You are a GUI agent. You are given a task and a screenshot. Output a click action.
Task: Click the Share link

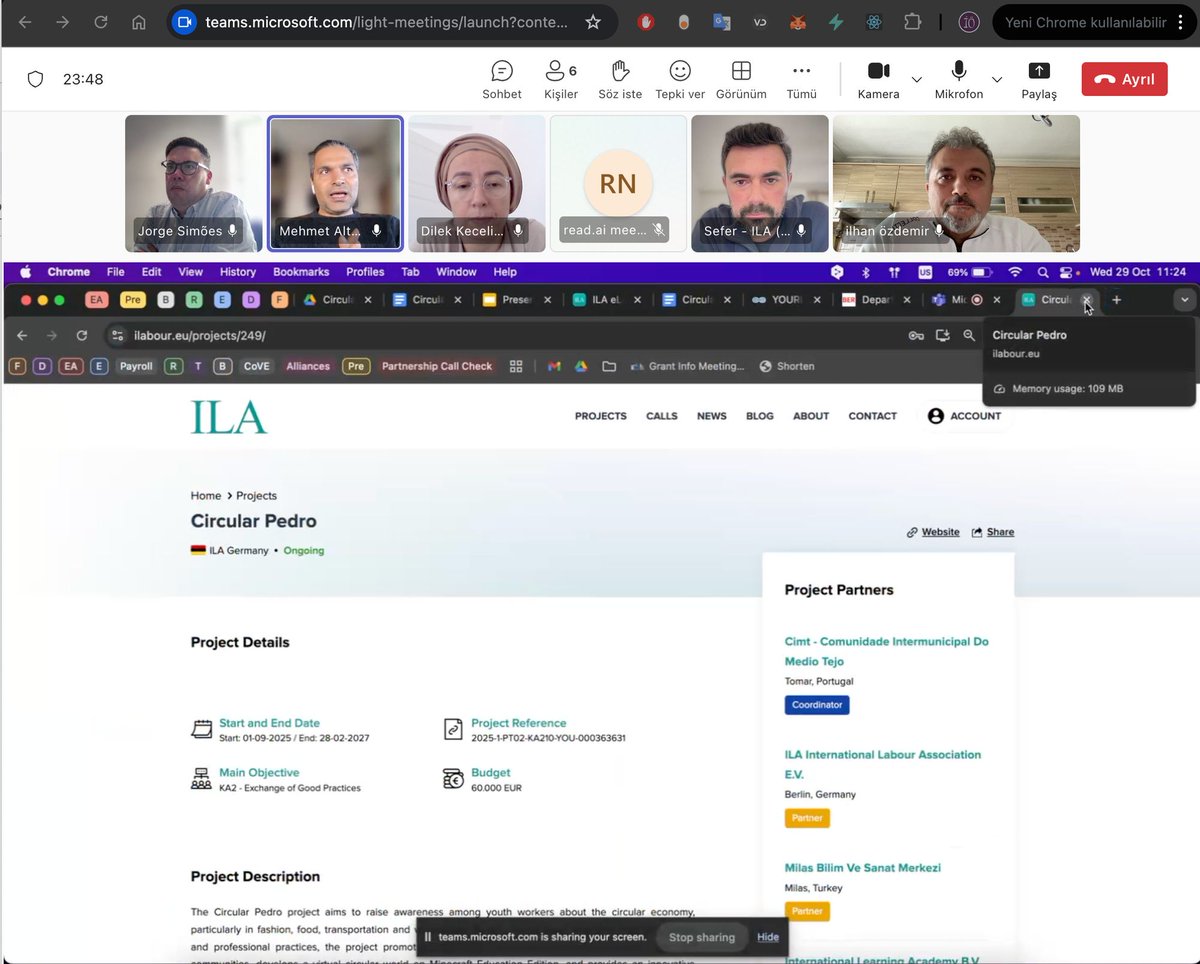(x=993, y=532)
